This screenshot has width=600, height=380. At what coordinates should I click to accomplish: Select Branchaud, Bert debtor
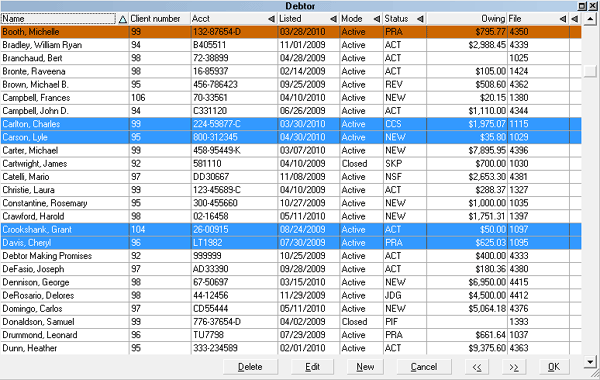[291, 58]
